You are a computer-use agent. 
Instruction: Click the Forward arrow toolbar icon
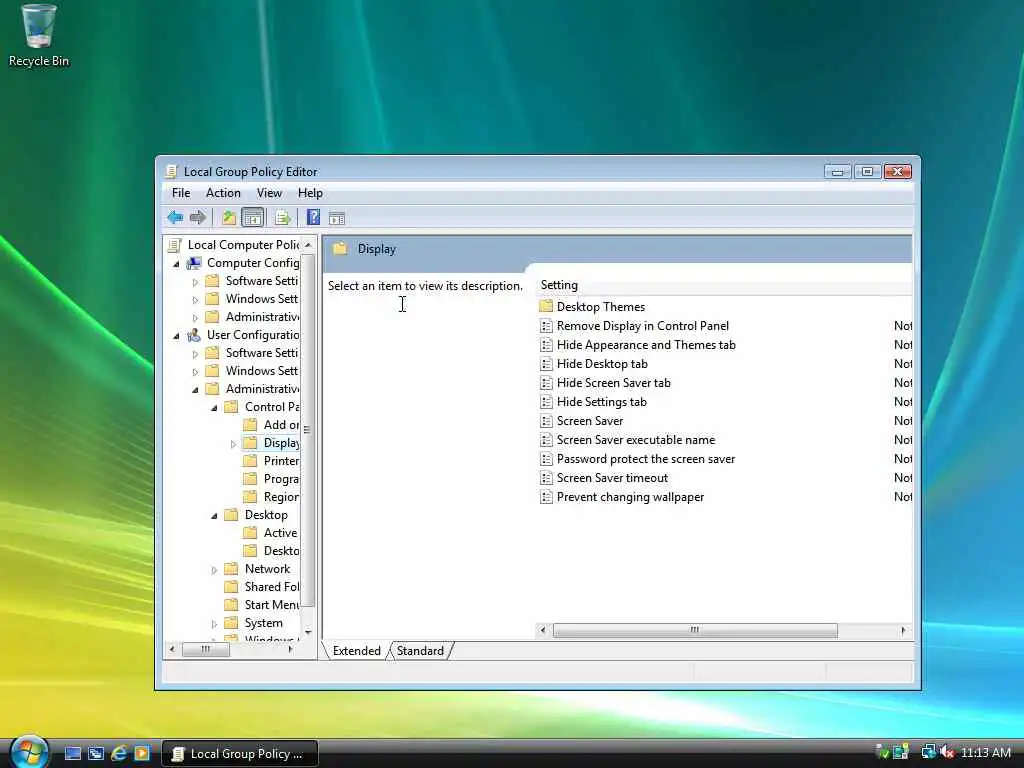[x=198, y=217]
